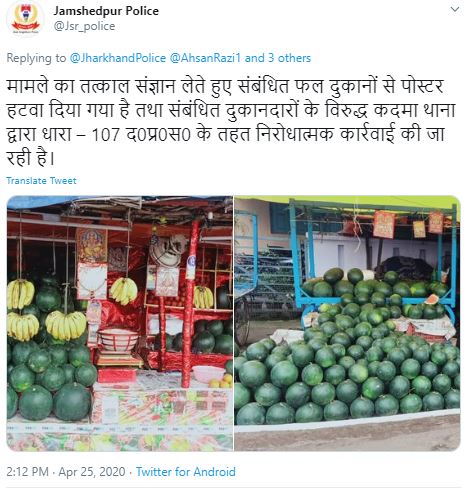Viewport: 467px width, 496px height.
Task: Open the right photo of watermelon cart
Action: [x=347, y=323]
